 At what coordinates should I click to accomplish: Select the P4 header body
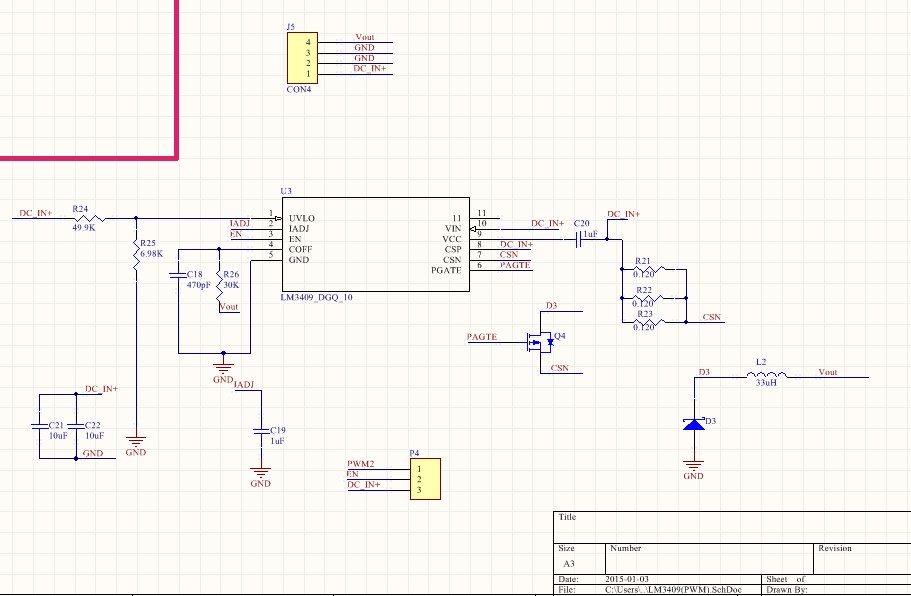[425, 479]
